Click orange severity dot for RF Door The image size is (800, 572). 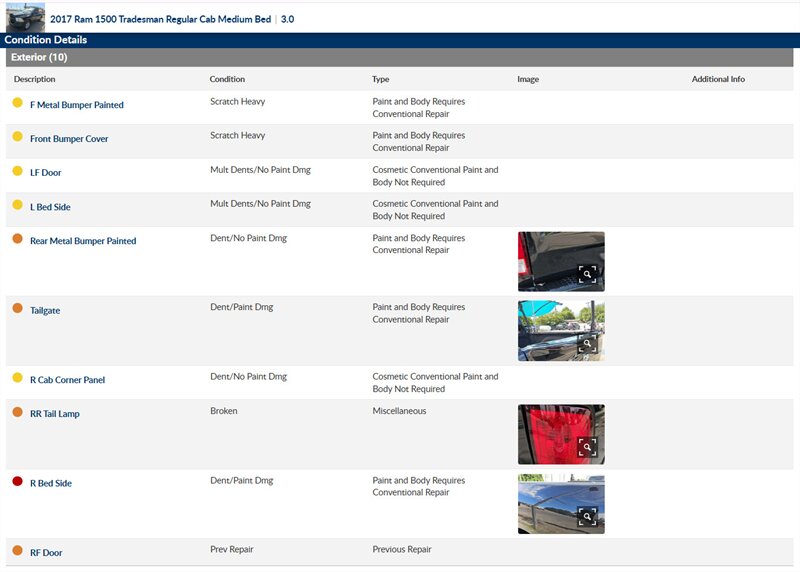(x=17, y=550)
